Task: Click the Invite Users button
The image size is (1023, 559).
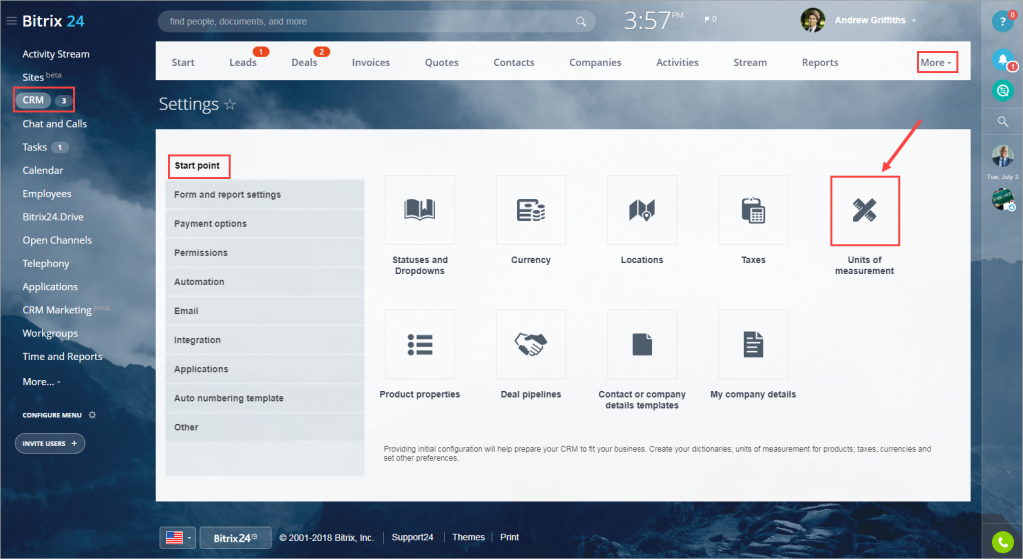Action: 50,444
